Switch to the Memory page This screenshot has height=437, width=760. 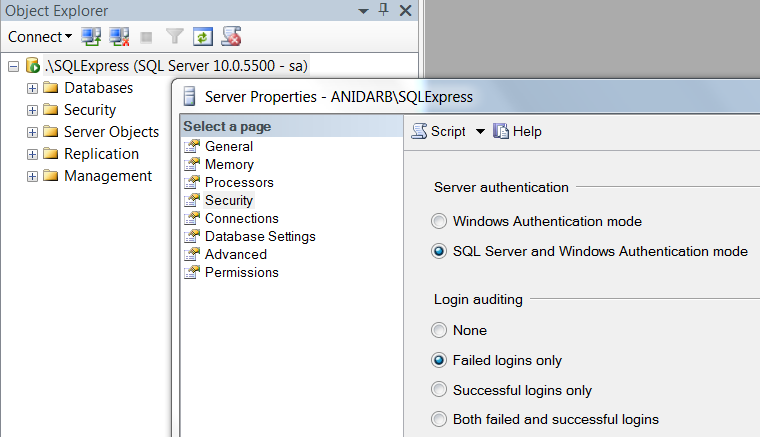coord(229,164)
